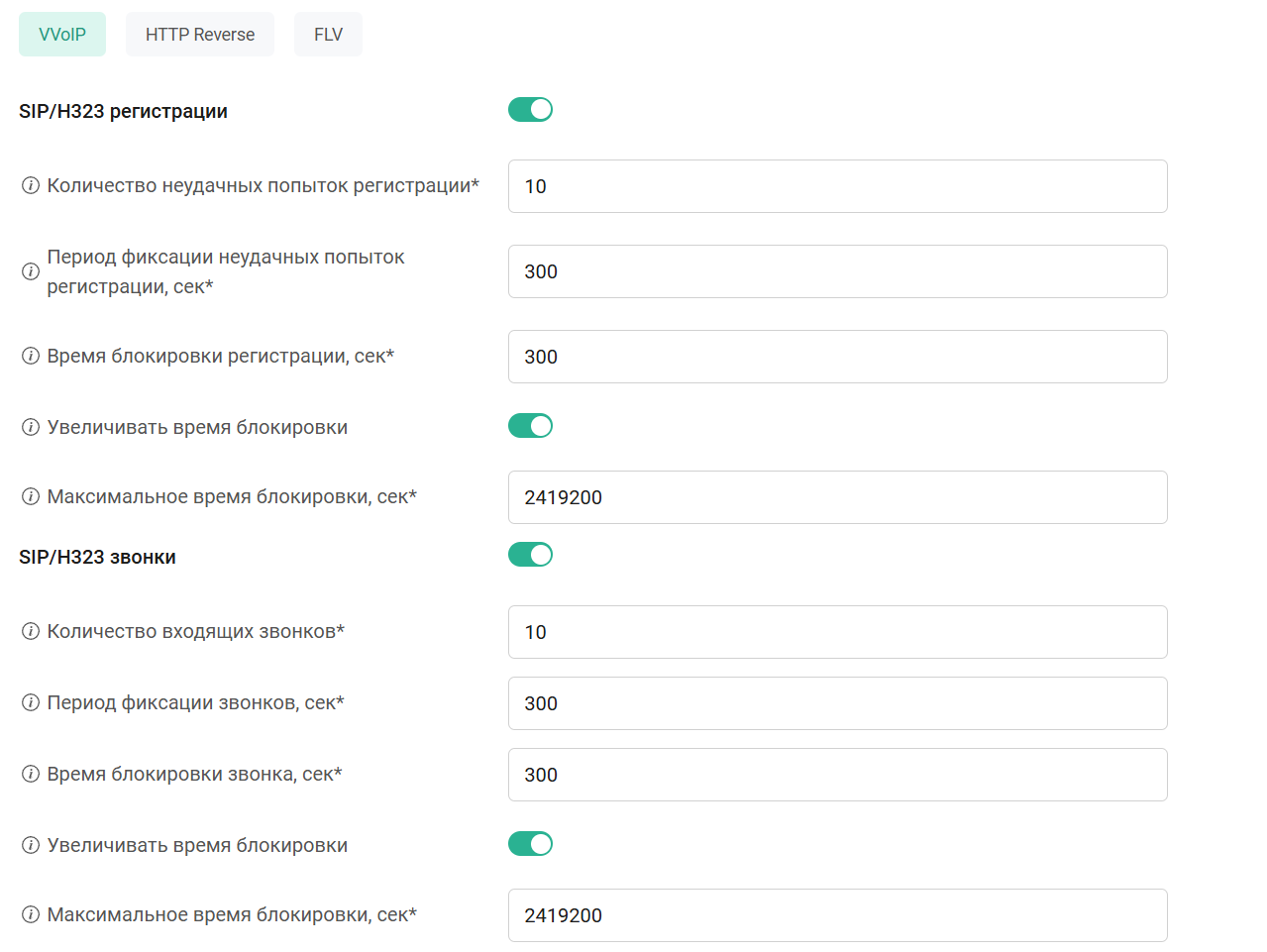Click info icon for calls section's "Максимальное время блокировки"
Image resolution: width=1267 pixels, height=952 pixels.
tap(31, 915)
